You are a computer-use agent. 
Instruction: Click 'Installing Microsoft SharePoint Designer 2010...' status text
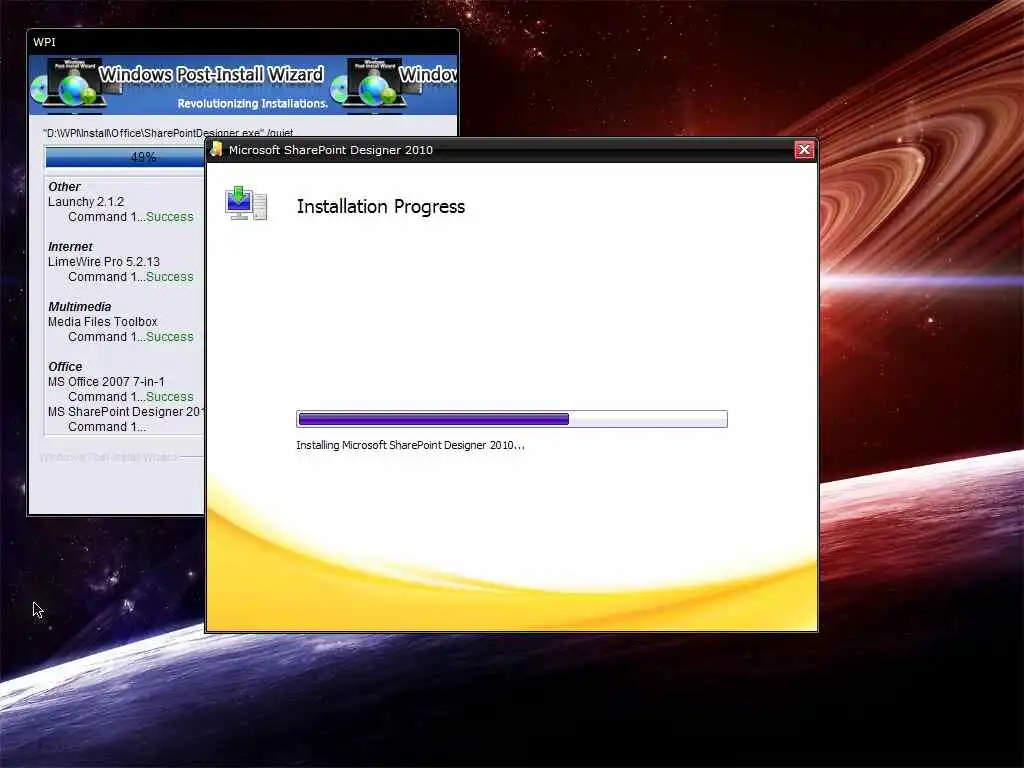pyautogui.click(x=410, y=445)
